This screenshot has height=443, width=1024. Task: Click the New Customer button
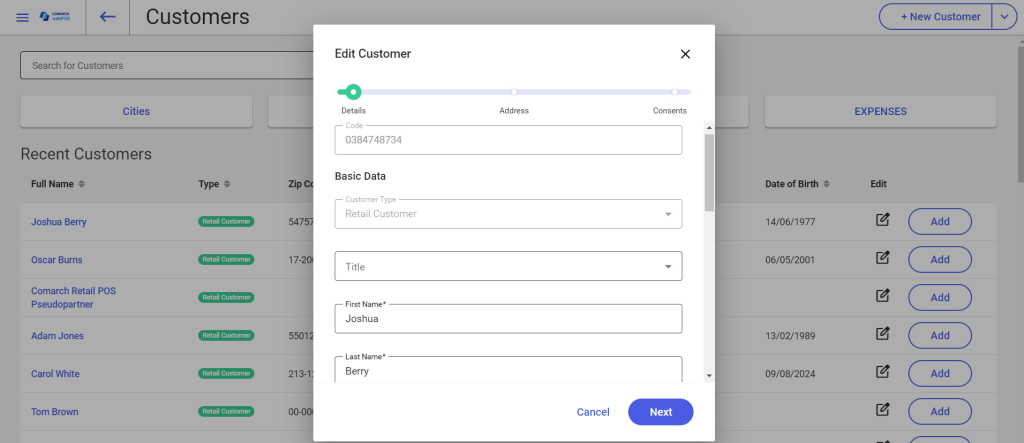(935, 17)
